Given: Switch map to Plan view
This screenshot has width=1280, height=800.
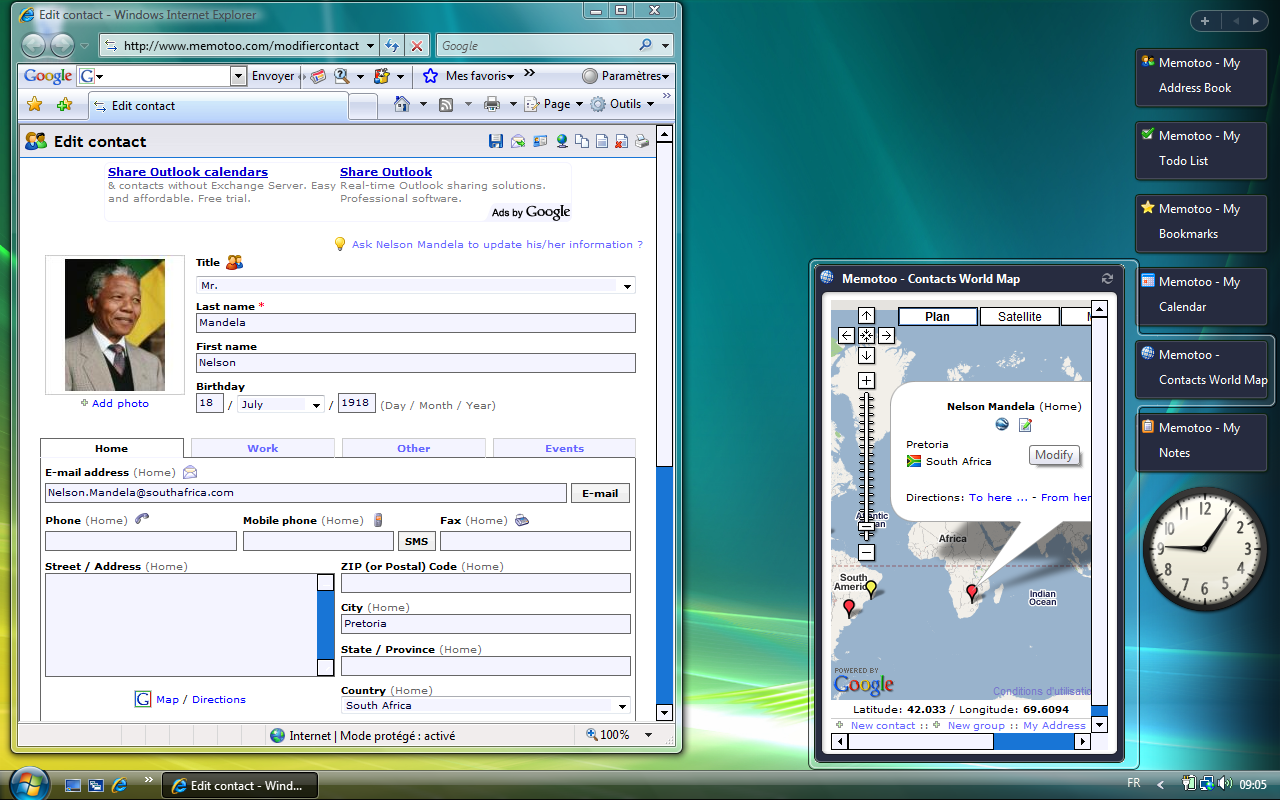Looking at the screenshot, I should click(x=938, y=317).
